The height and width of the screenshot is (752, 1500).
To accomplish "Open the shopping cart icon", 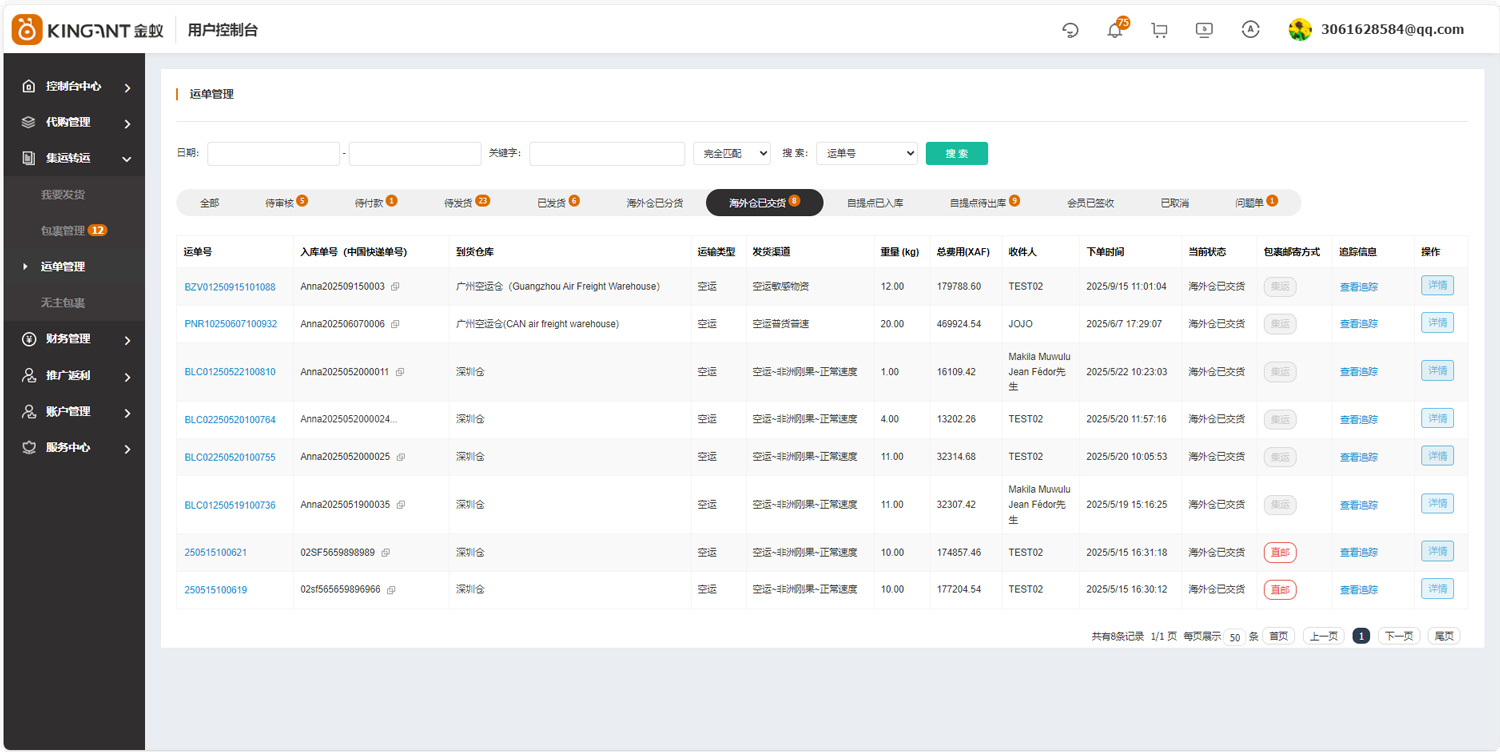I will [1160, 30].
